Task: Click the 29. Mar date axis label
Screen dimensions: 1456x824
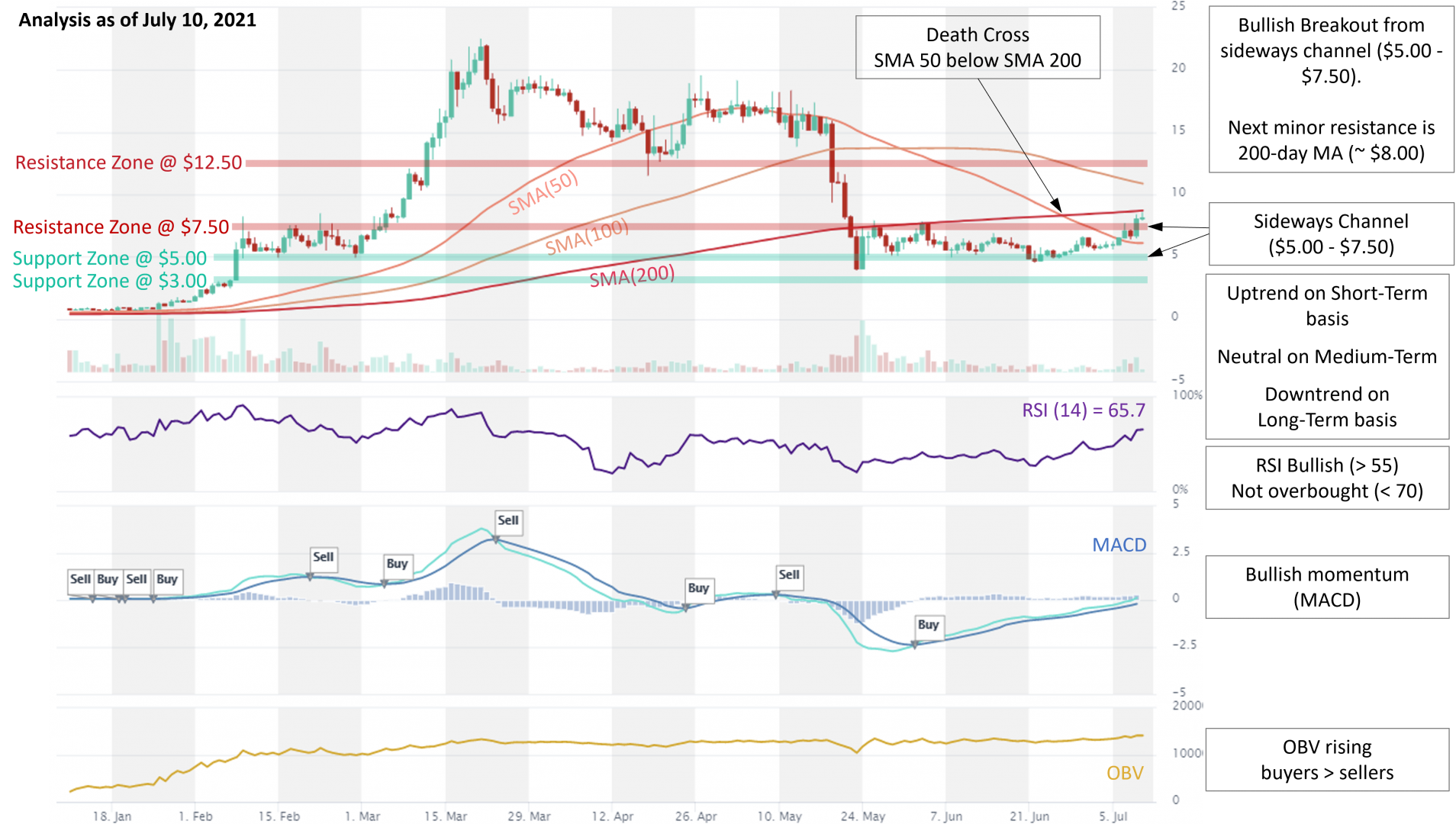Action: [x=529, y=816]
